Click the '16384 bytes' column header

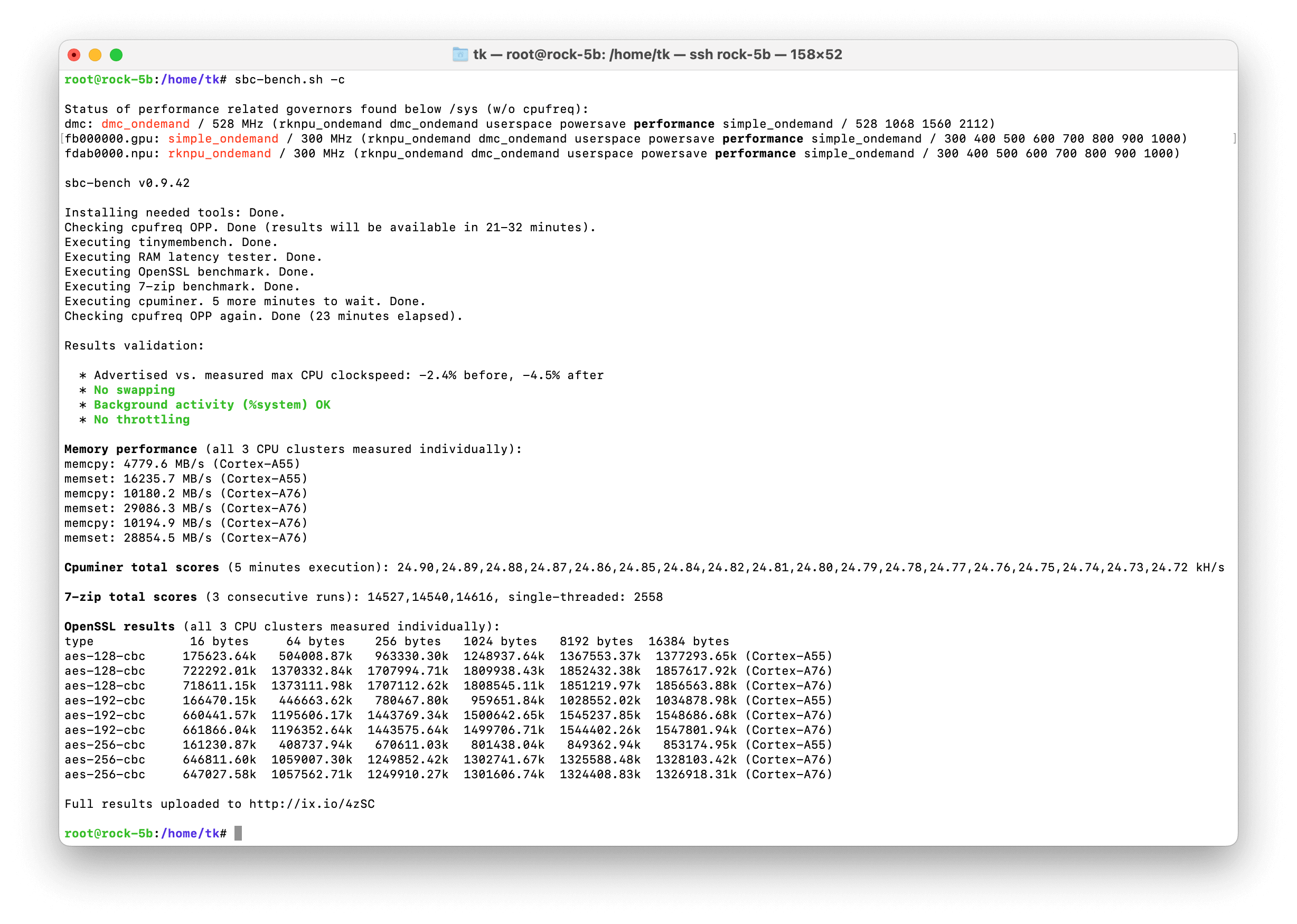(x=688, y=642)
